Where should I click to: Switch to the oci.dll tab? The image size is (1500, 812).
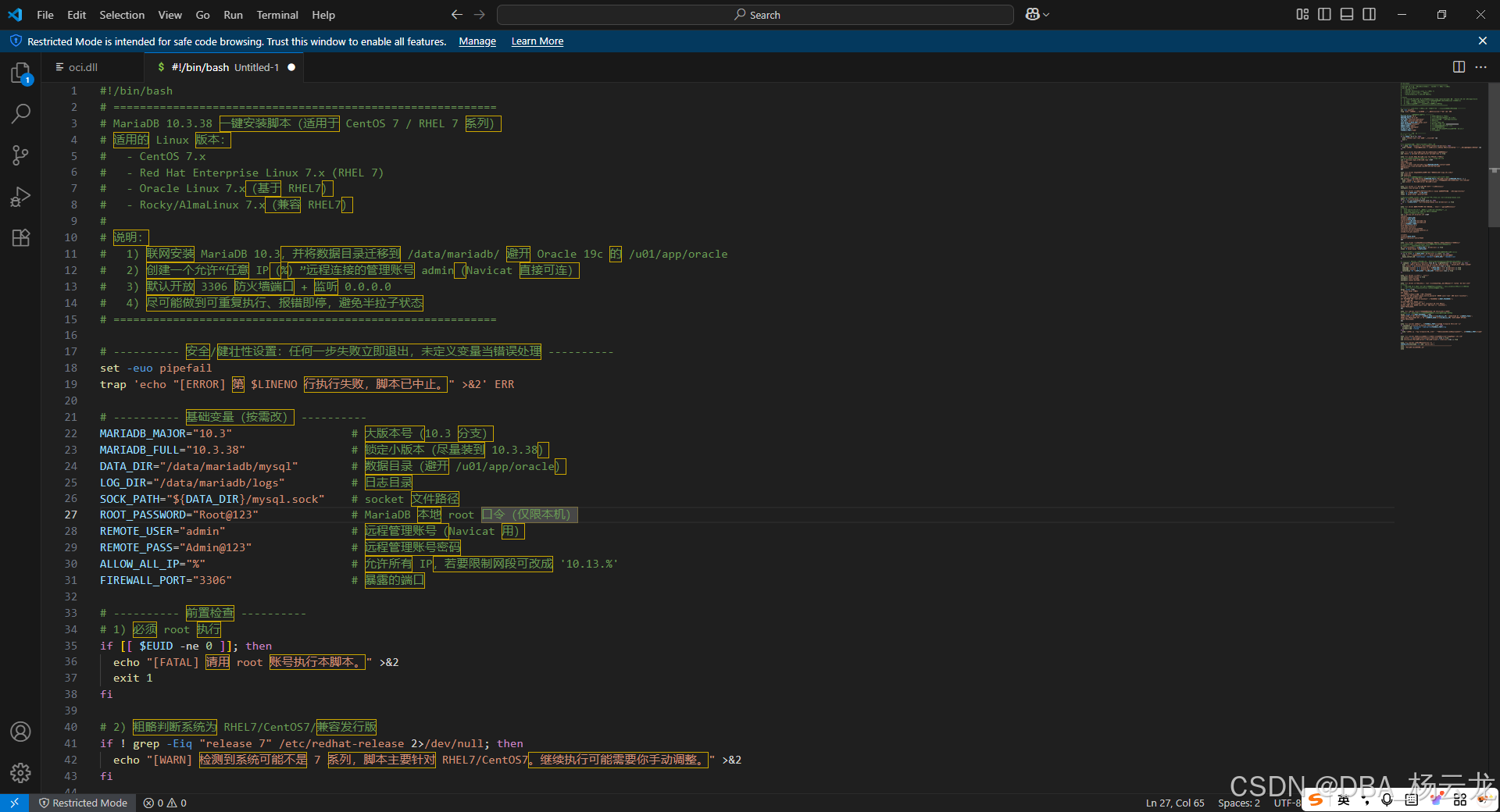[93, 67]
